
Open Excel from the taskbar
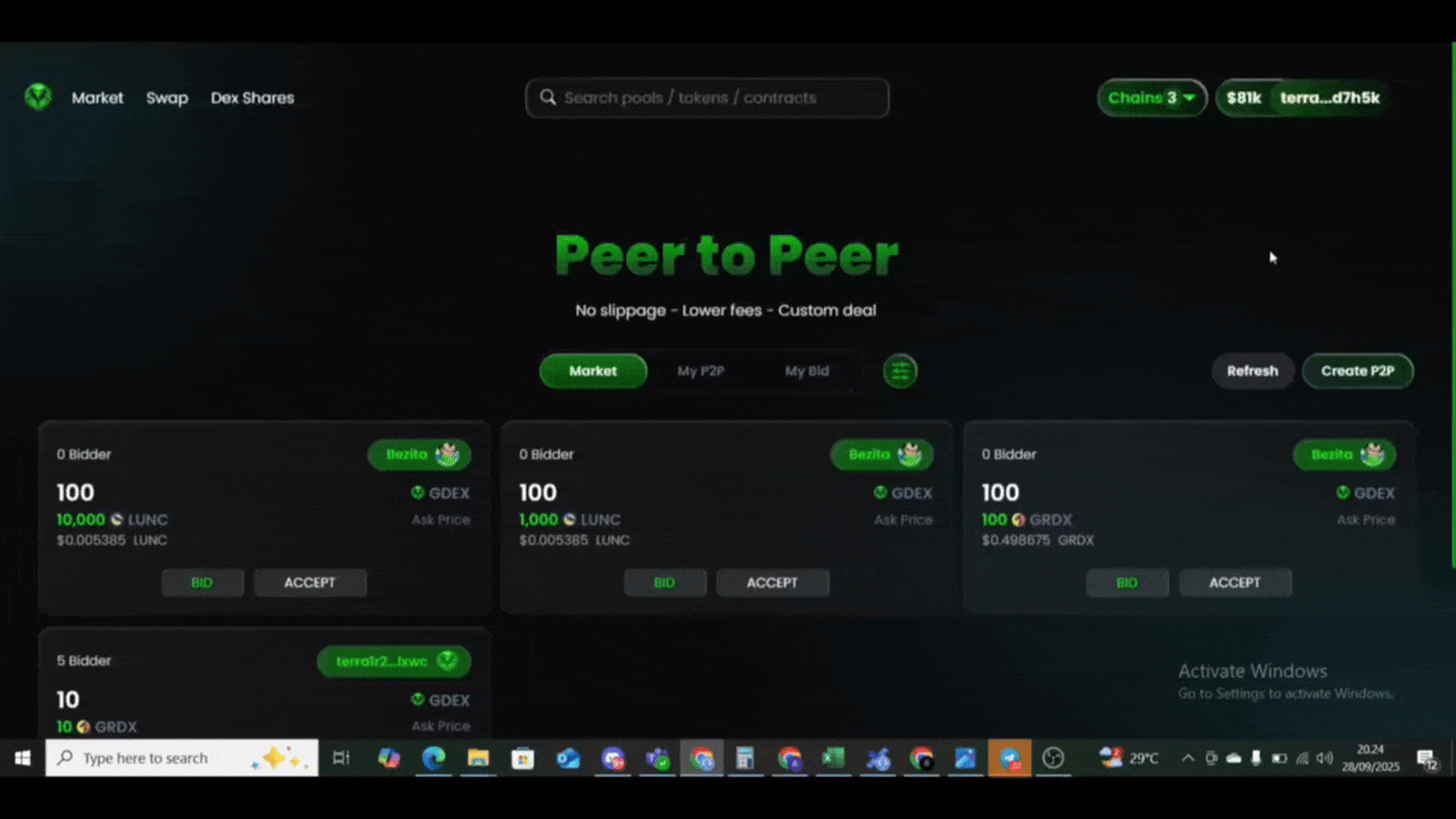(x=833, y=758)
